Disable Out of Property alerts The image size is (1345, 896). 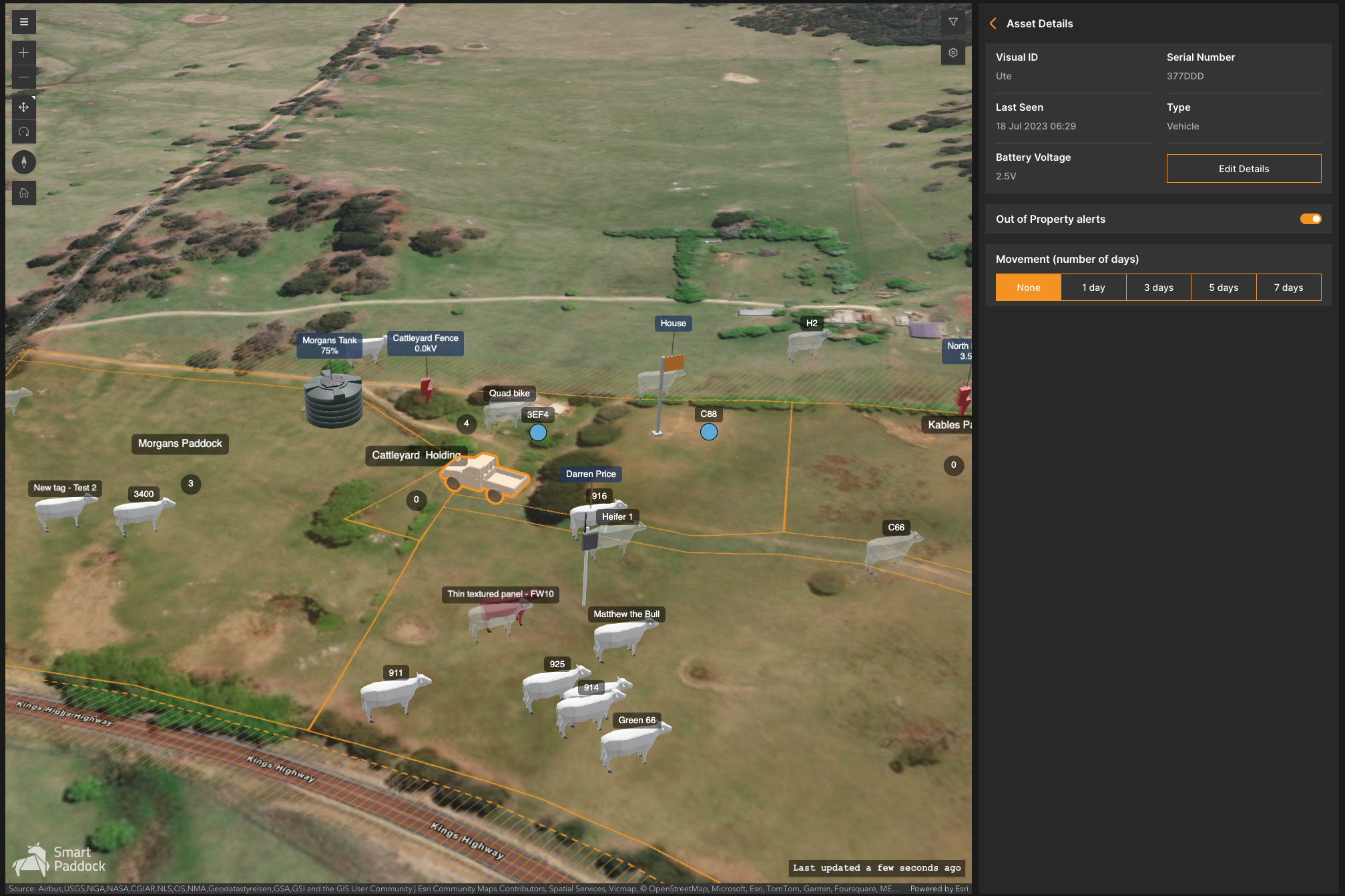(x=1310, y=219)
